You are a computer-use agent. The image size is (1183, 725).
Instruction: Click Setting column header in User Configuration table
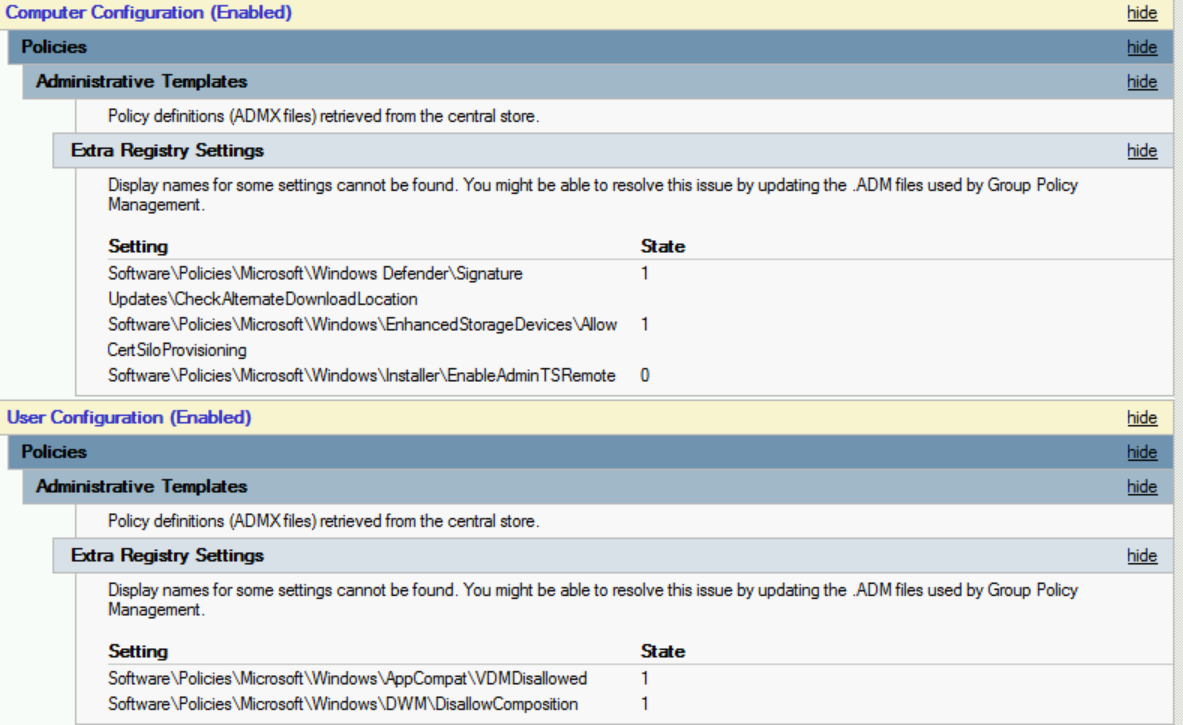coord(138,651)
